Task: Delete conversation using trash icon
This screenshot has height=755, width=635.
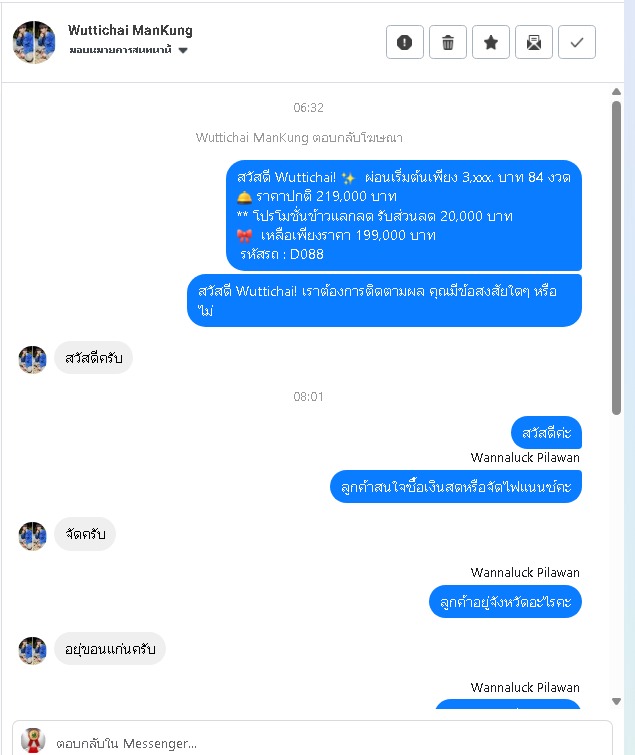Action: [x=448, y=42]
